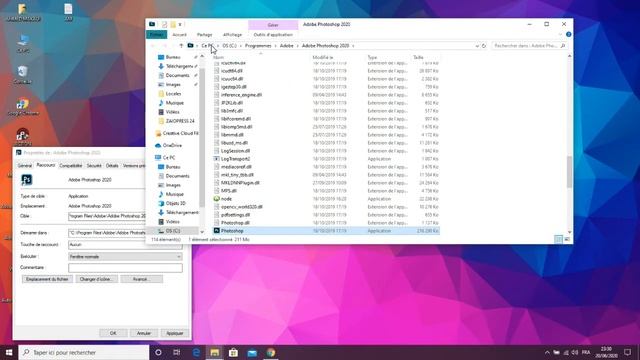Expand chevron after Adobe Photoshop 2020 breadcrumb
Screen dimensions: 640x360
pyautogui.click(x=353, y=46)
